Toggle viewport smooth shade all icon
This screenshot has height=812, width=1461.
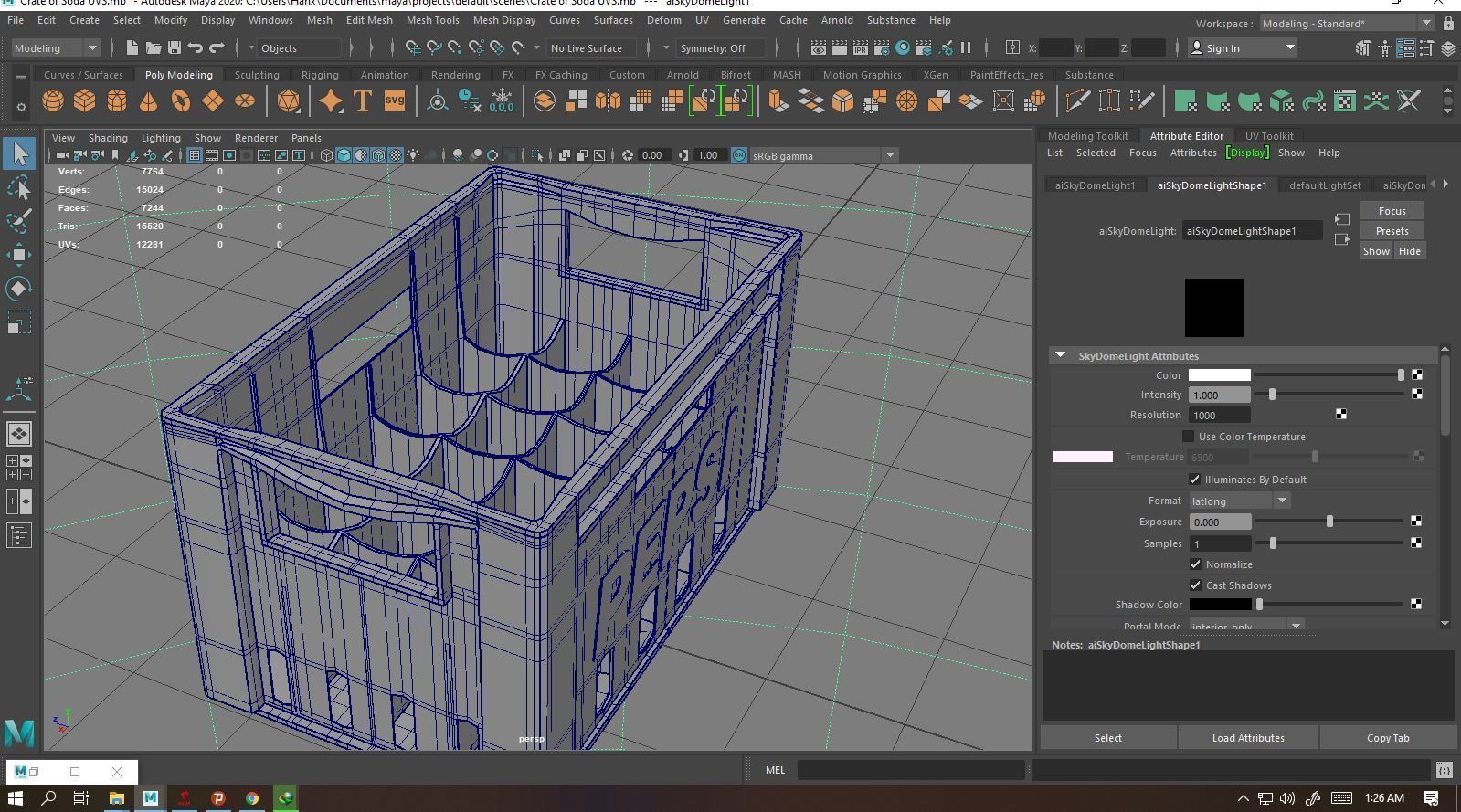344,155
